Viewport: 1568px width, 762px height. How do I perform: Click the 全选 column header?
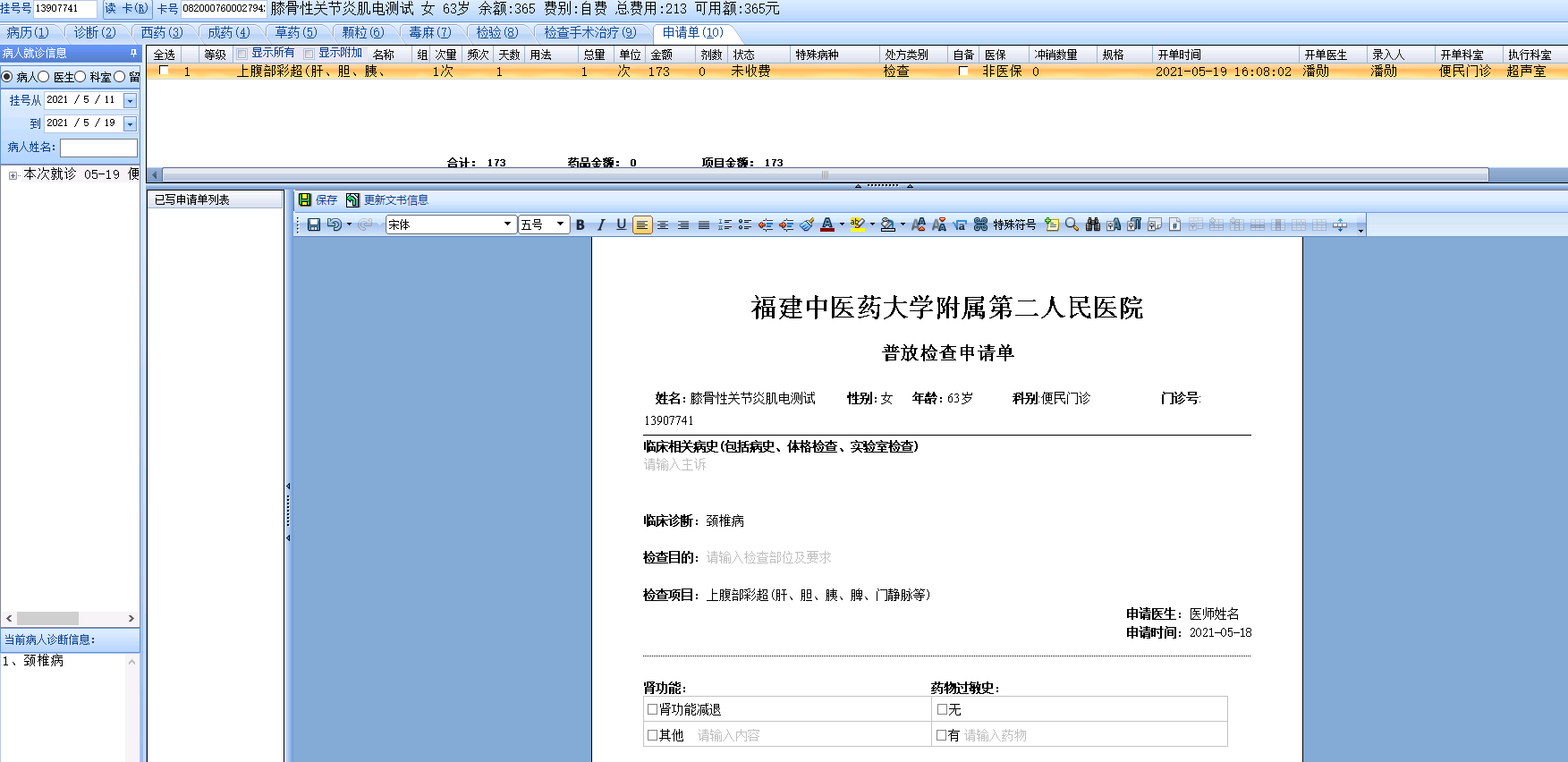165,55
